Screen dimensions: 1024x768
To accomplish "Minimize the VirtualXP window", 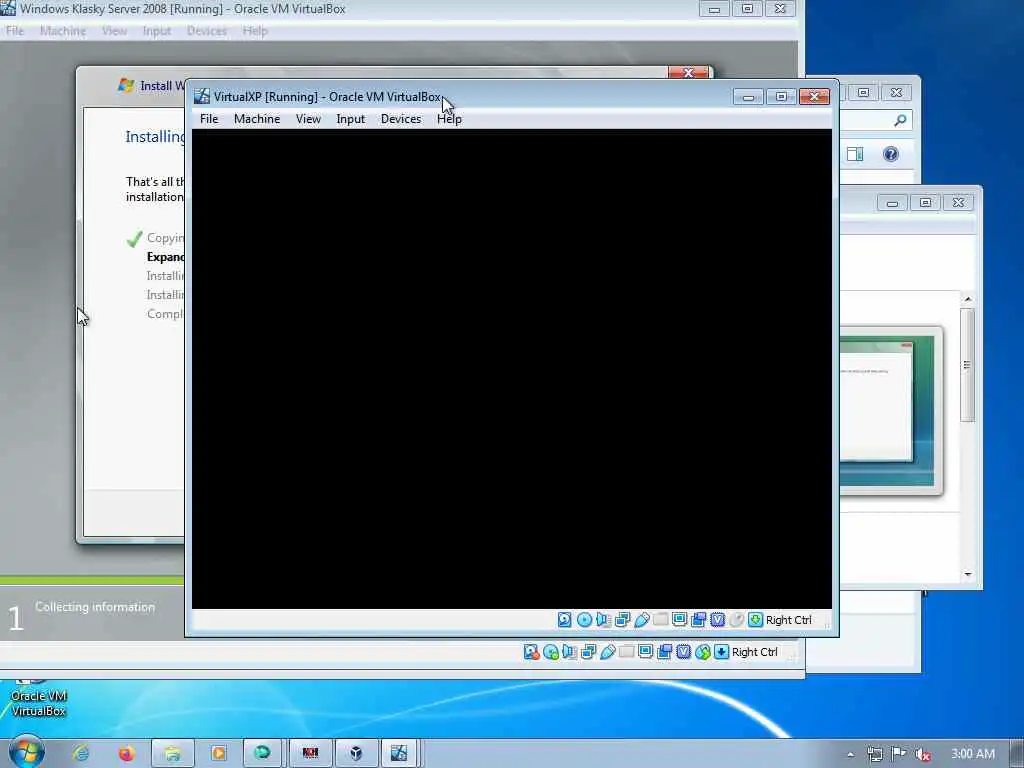I will point(748,97).
